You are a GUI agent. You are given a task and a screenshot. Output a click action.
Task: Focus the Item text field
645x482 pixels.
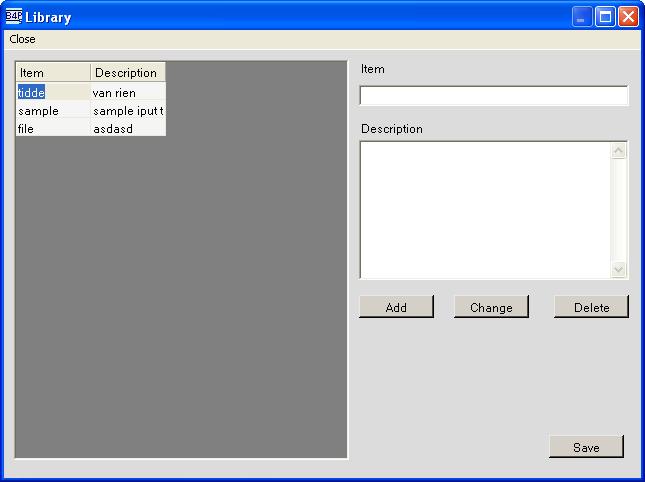(x=494, y=95)
